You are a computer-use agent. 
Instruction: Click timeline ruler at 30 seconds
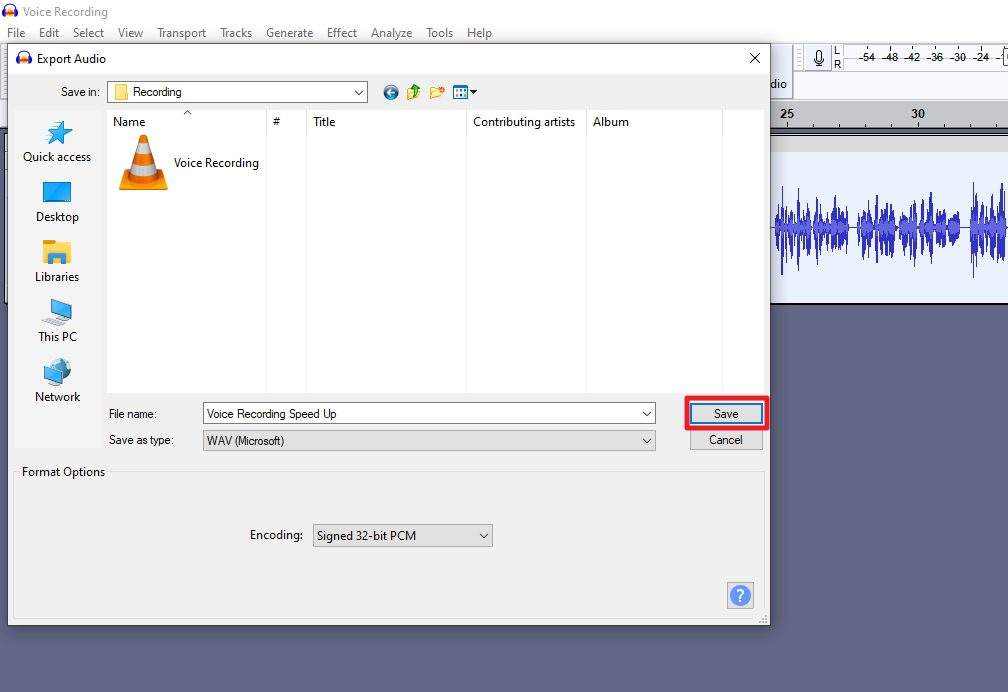(918, 114)
